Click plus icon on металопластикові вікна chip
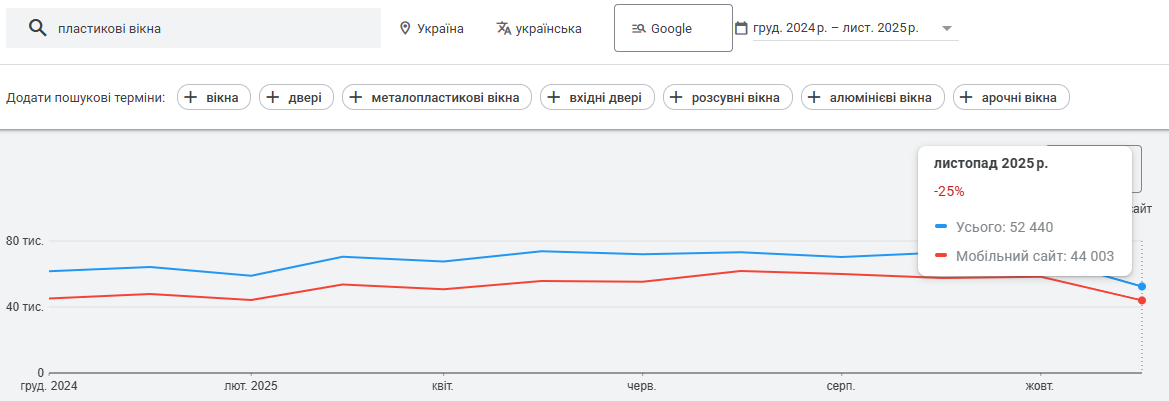This screenshot has height=401, width=1169. pos(356,97)
